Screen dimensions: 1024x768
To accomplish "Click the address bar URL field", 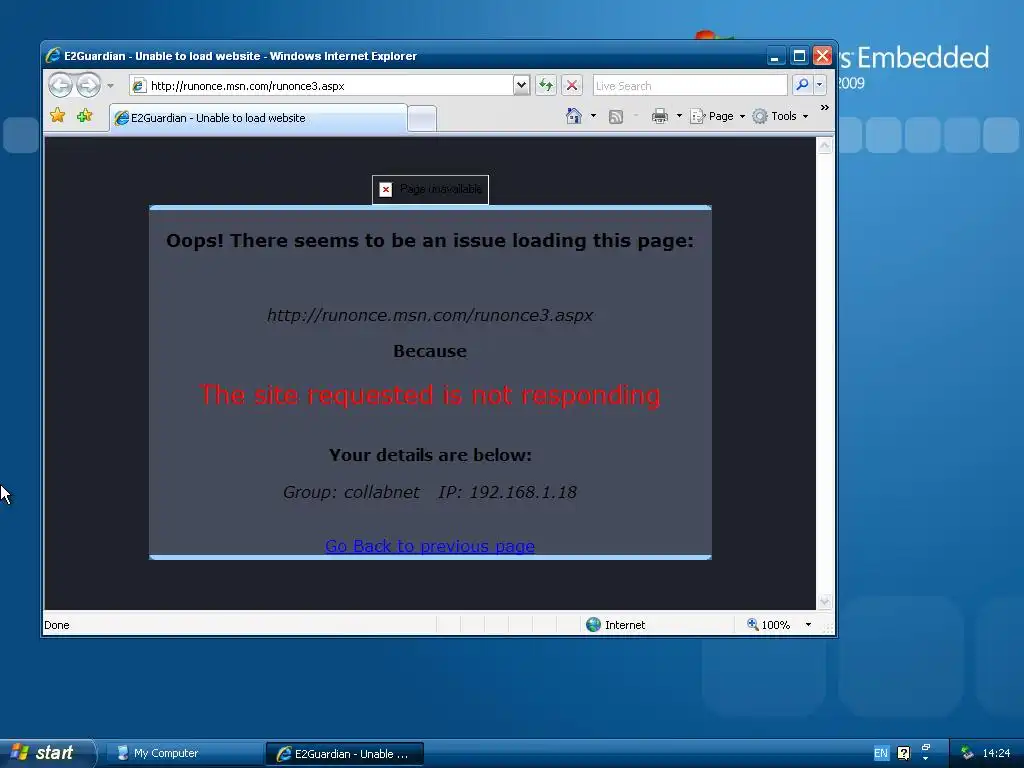I will [x=321, y=86].
